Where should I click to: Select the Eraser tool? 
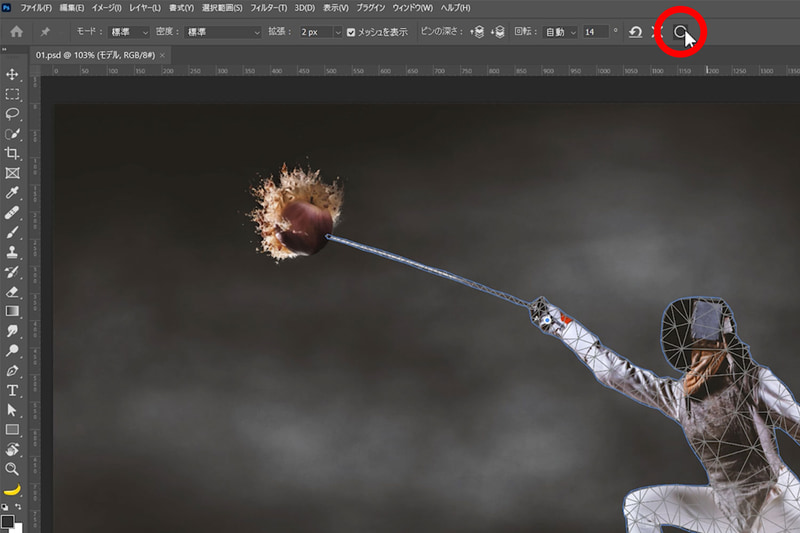pos(12,292)
